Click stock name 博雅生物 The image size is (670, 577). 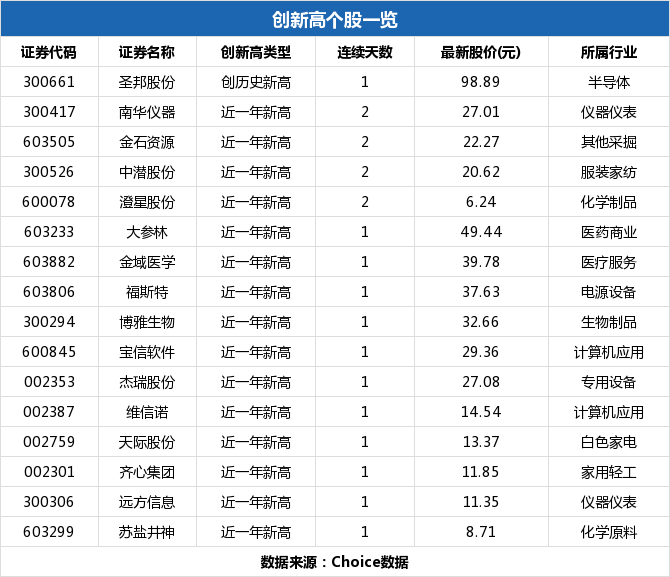pos(147,322)
